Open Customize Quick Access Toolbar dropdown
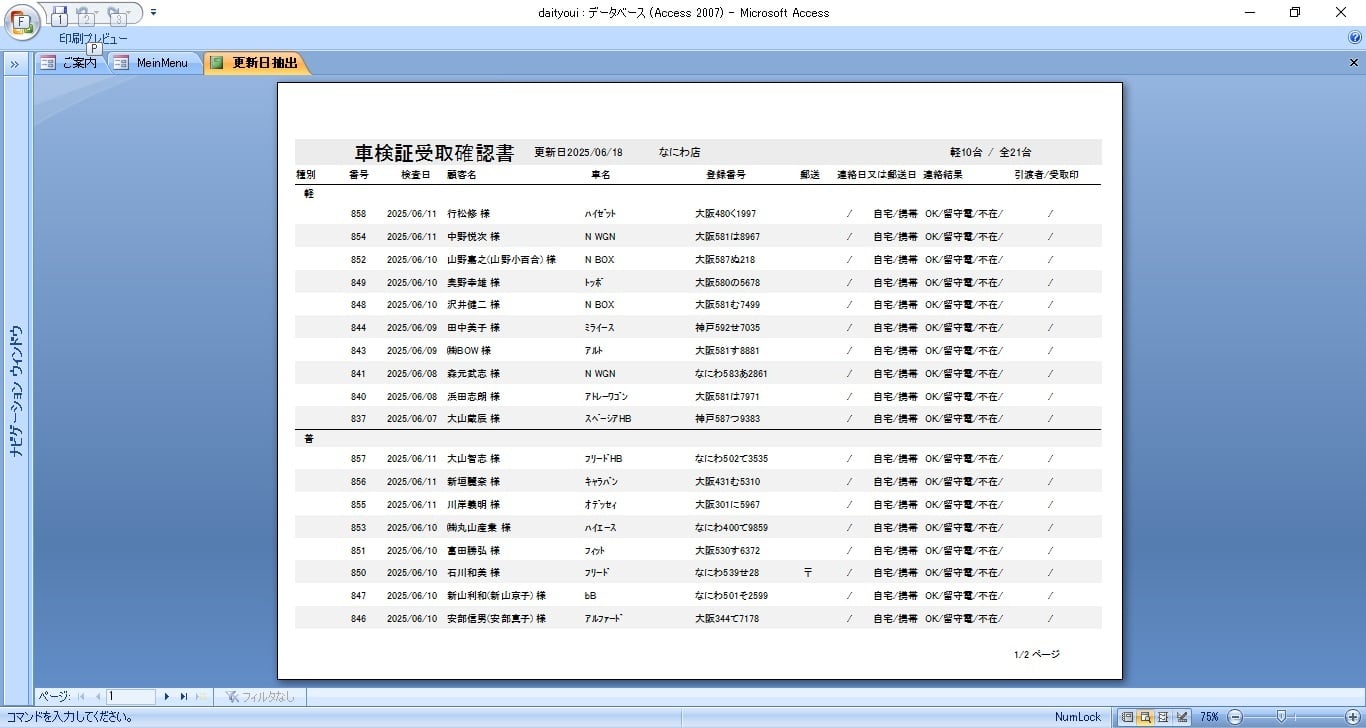The height and width of the screenshot is (728, 1366). [x=153, y=13]
